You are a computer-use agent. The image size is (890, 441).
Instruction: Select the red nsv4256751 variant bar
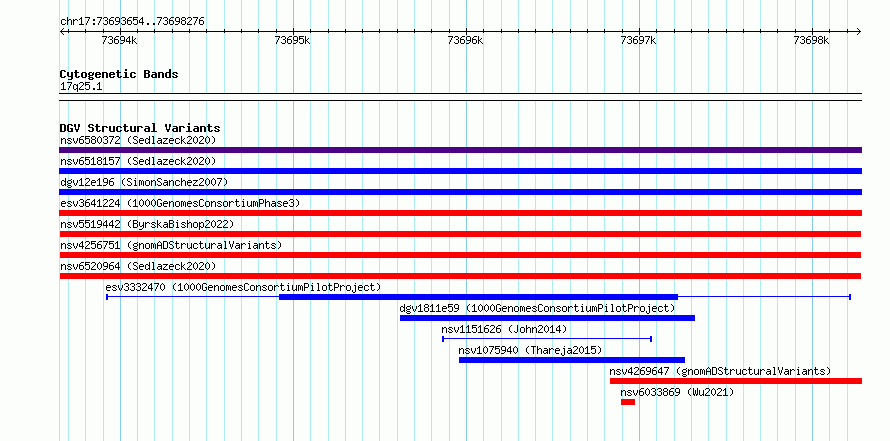(x=460, y=255)
